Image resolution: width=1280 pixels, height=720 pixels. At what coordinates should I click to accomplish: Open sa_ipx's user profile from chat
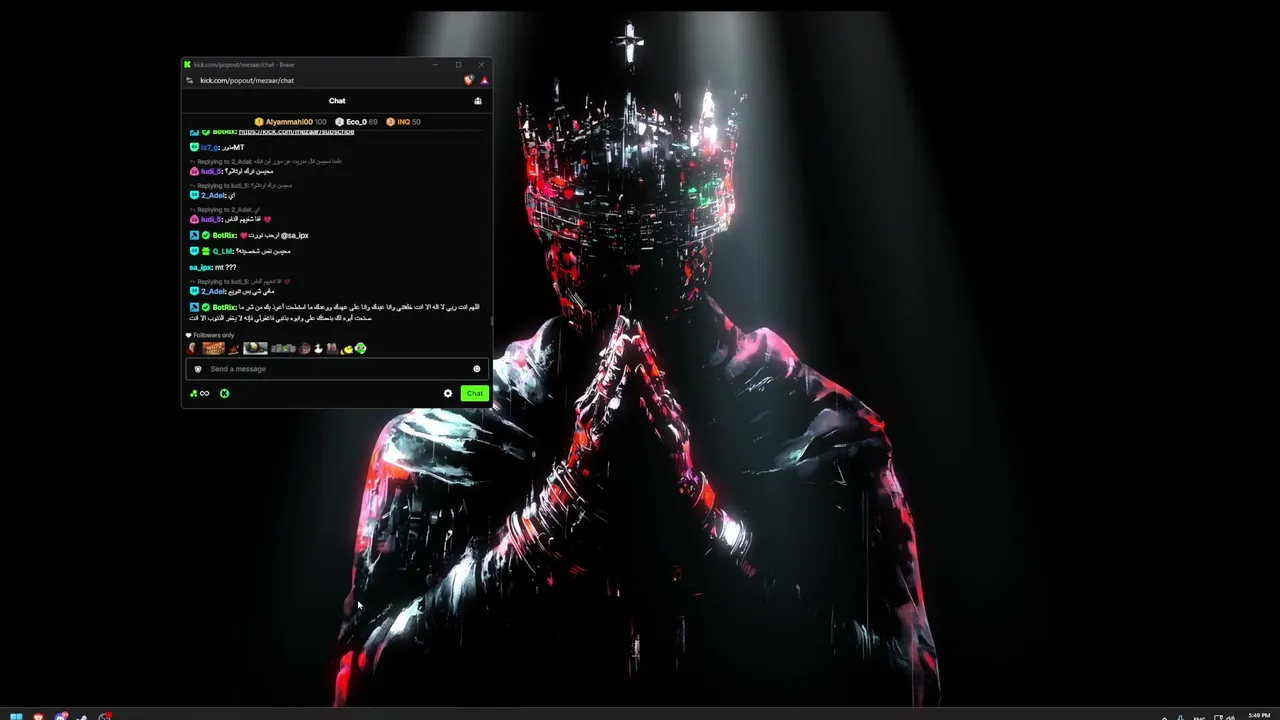(x=200, y=267)
